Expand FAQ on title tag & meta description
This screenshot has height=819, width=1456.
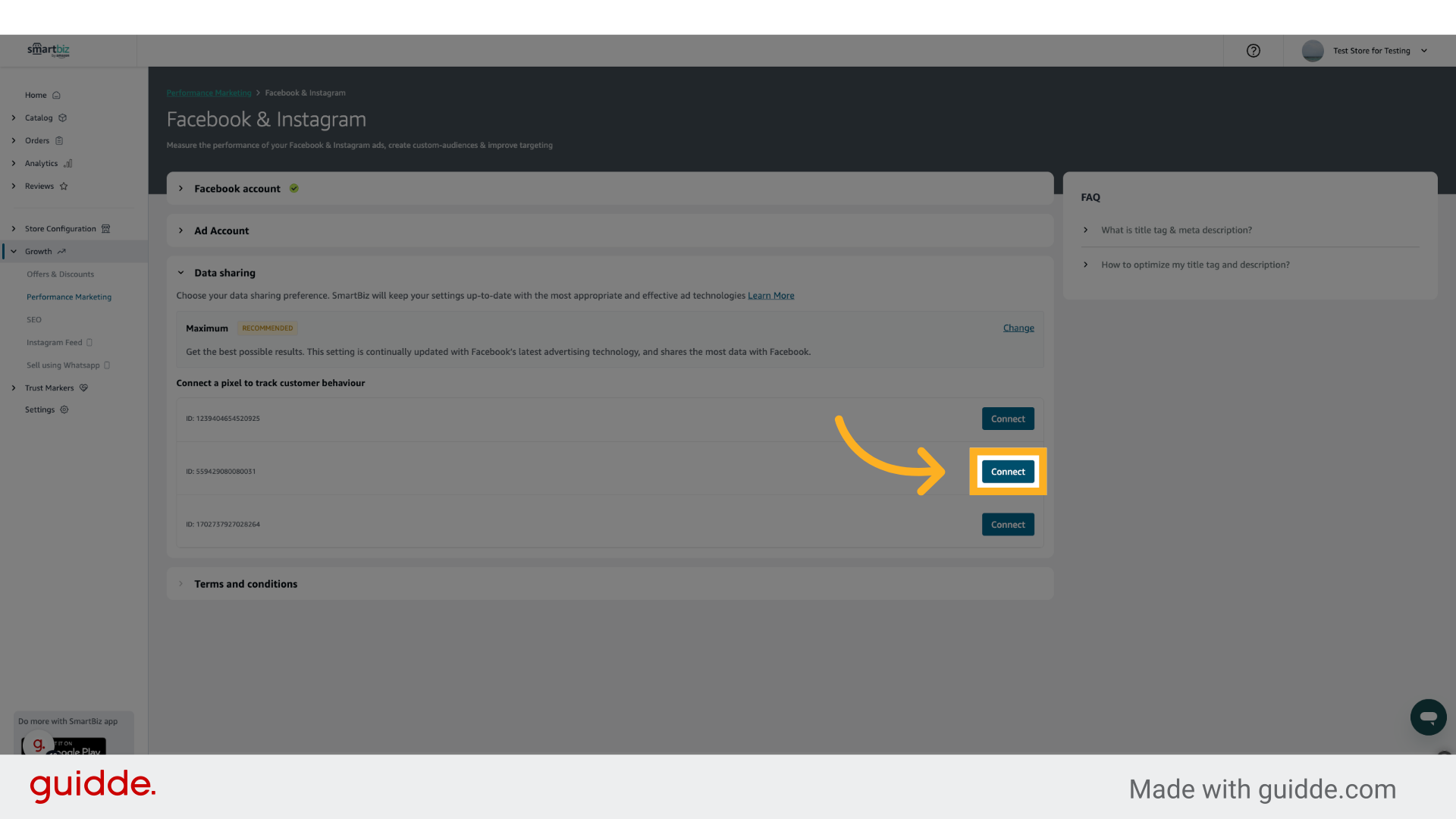pyautogui.click(x=1176, y=230)
